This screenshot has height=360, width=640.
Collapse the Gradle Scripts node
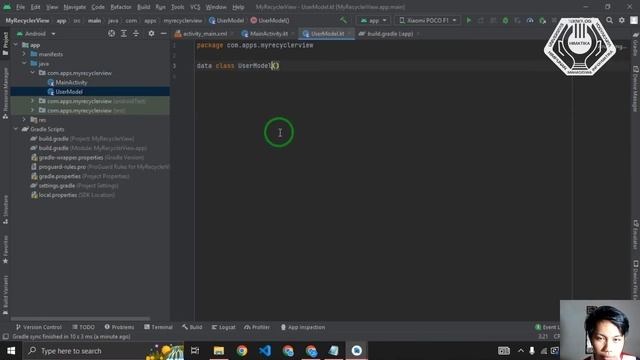tap(16, 129)
